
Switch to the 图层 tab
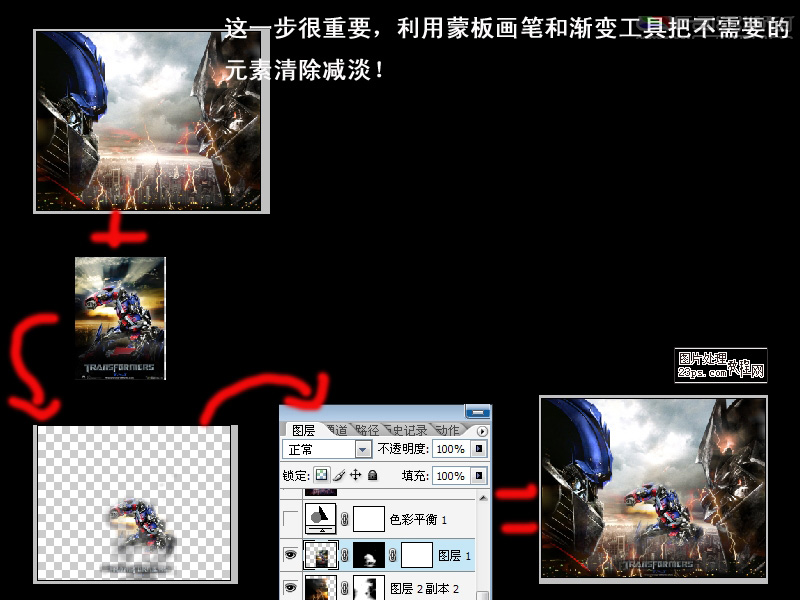[x=304, y=430]
